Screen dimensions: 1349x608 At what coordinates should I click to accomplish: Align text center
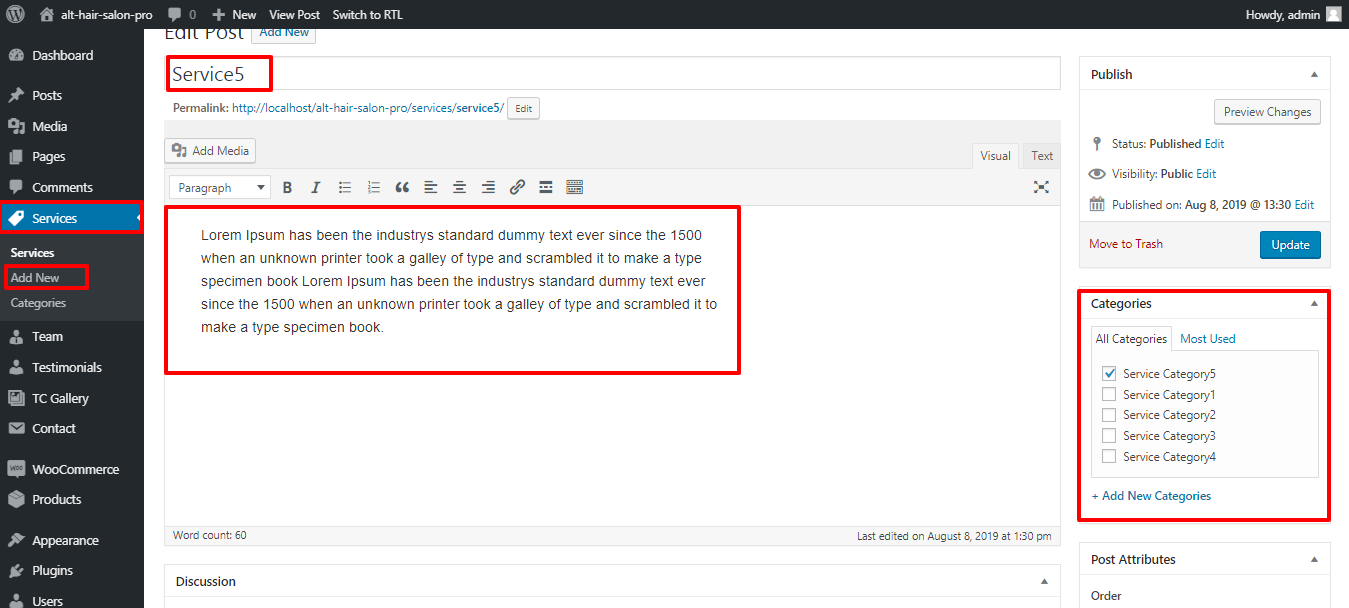[460, 187]
